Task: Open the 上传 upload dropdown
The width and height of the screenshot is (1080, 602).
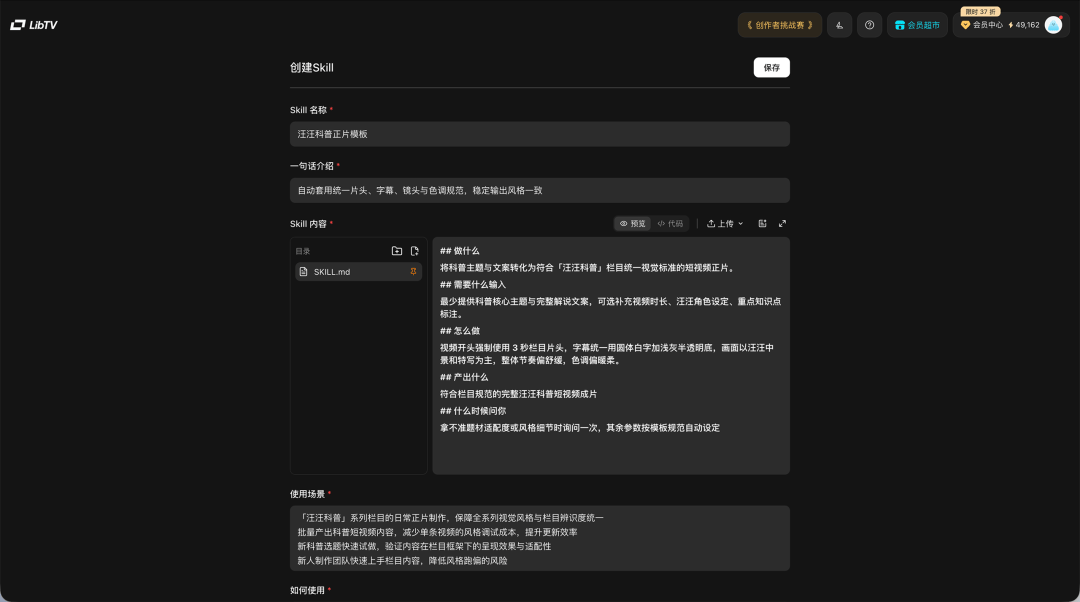Action: coord(725,224)
